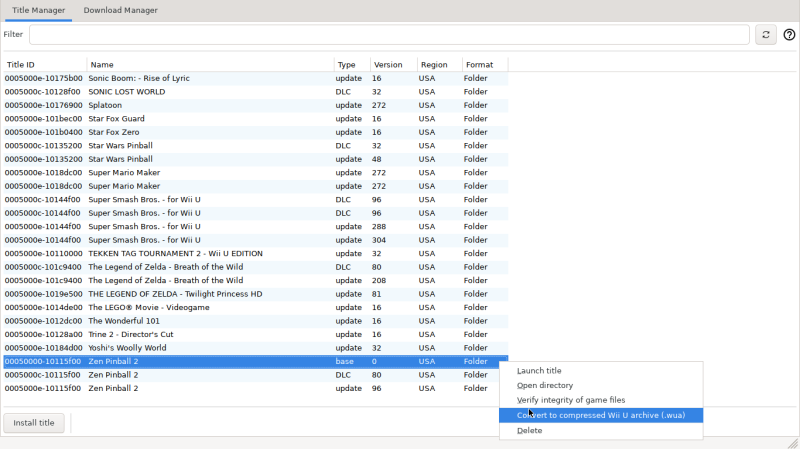Select the Twilight Princess HD row
800x449 pixels.
click(256, 294)
